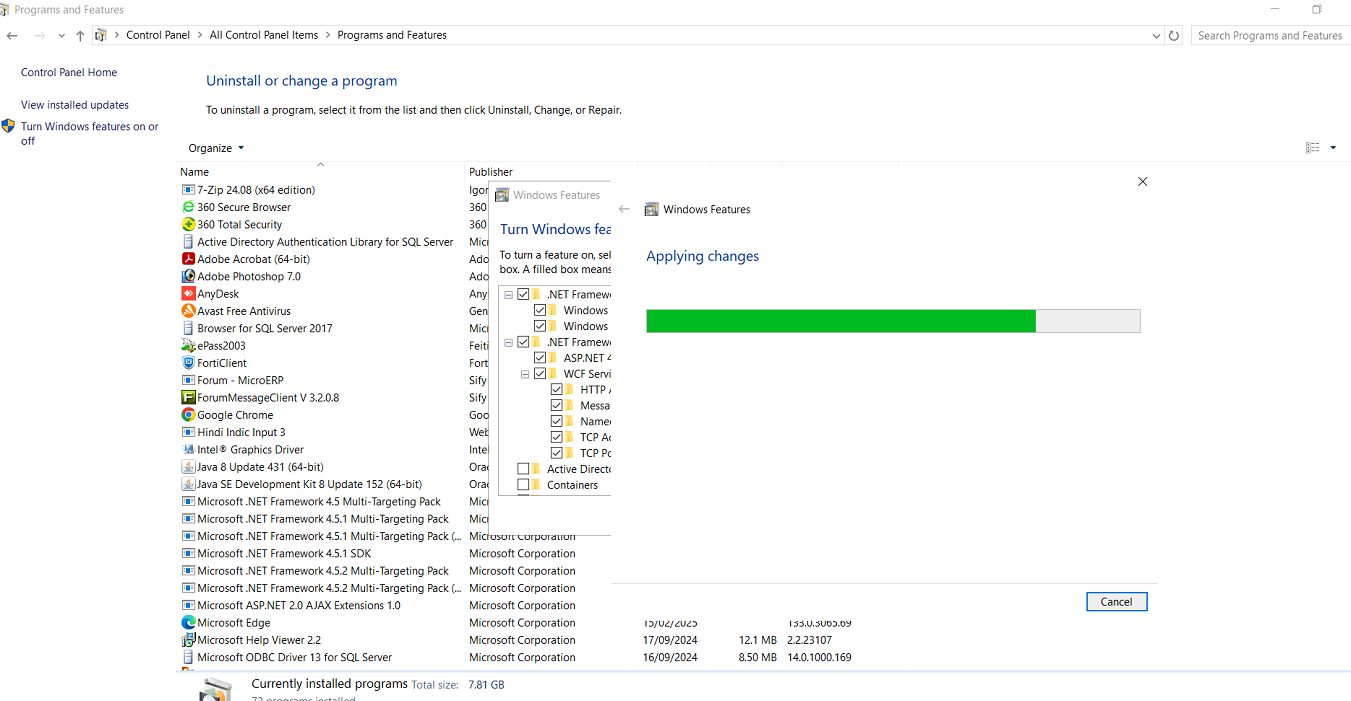This screenshot has width=1351, height=701.
Task: Select the 360 Total Security icon
Action: 188,224
